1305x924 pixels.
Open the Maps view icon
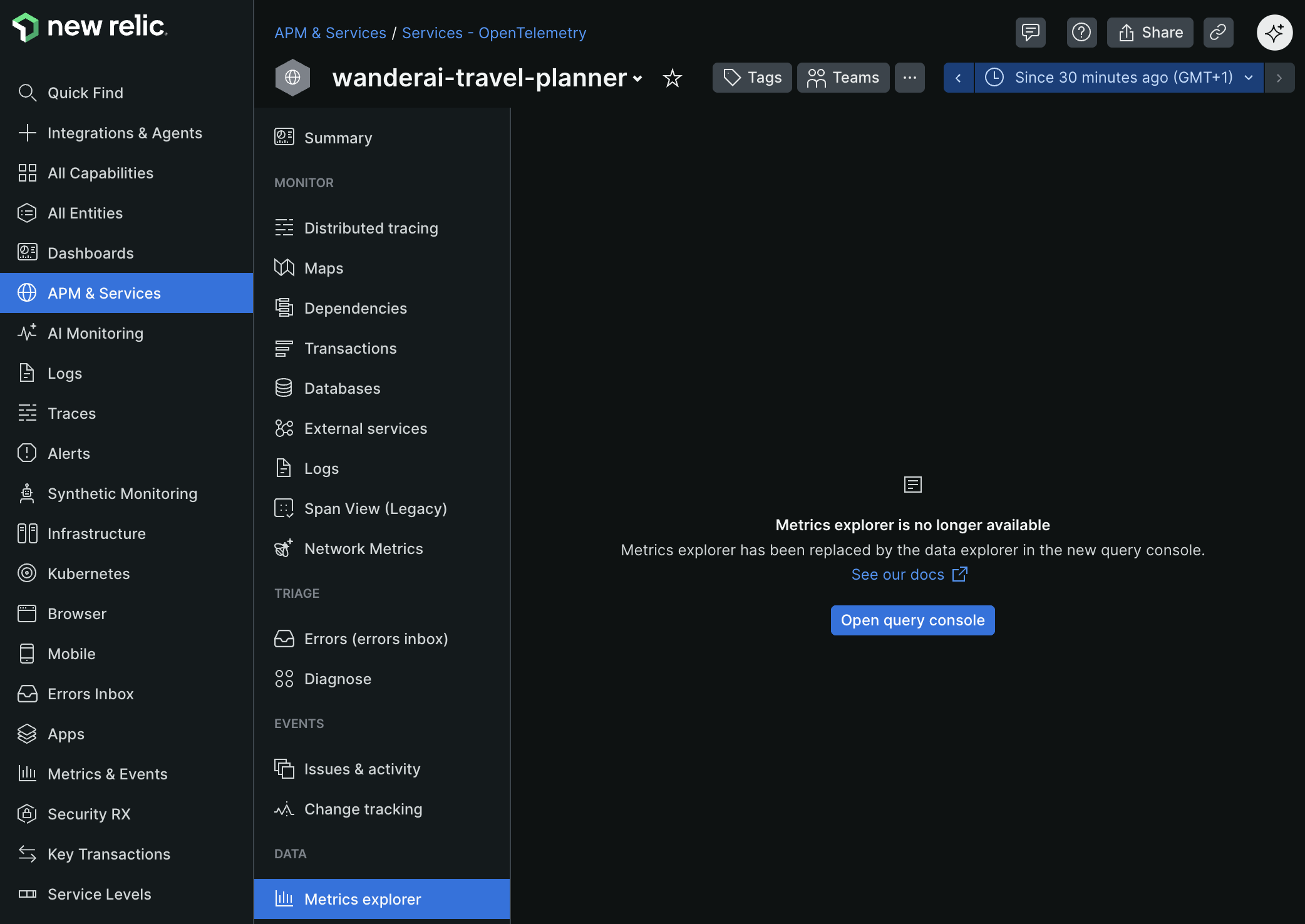click(284, 267)
